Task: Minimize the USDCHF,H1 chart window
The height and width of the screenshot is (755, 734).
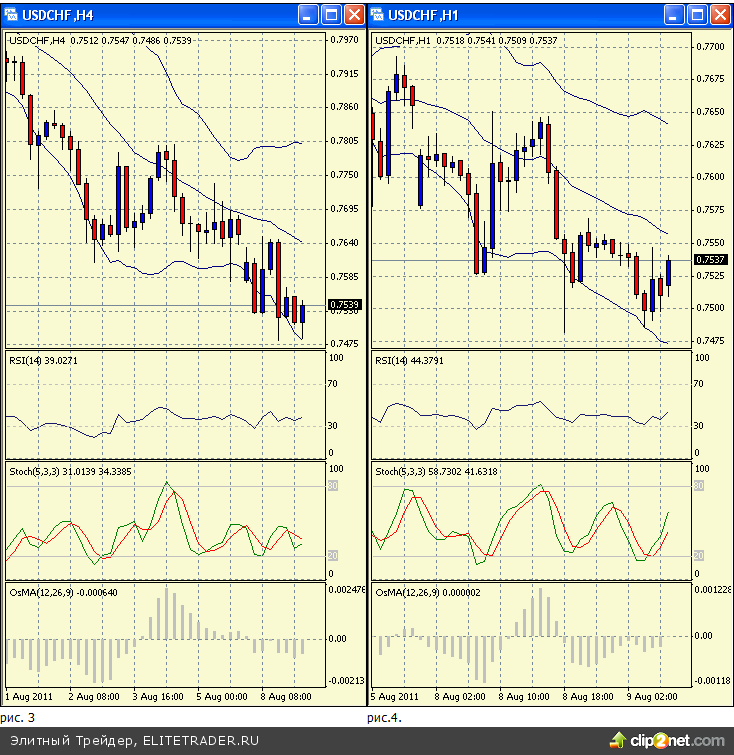Action: [x=674, y=14]
